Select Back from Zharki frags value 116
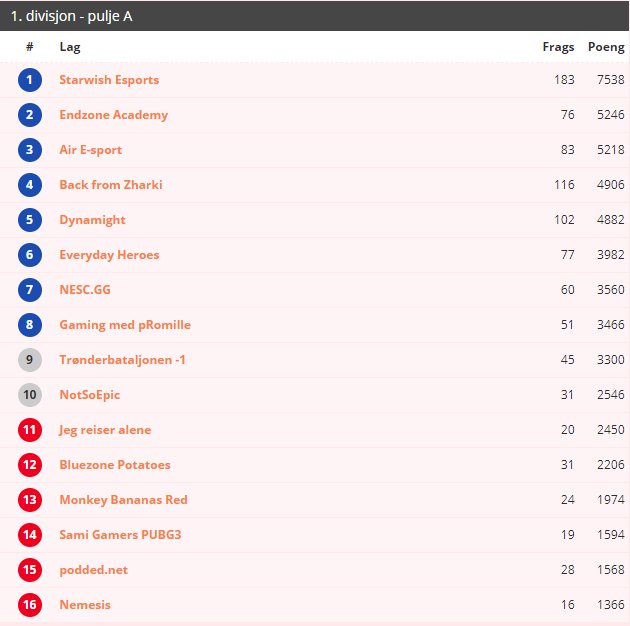The width and height of the screenshot is (630, 626). point(564,185)
